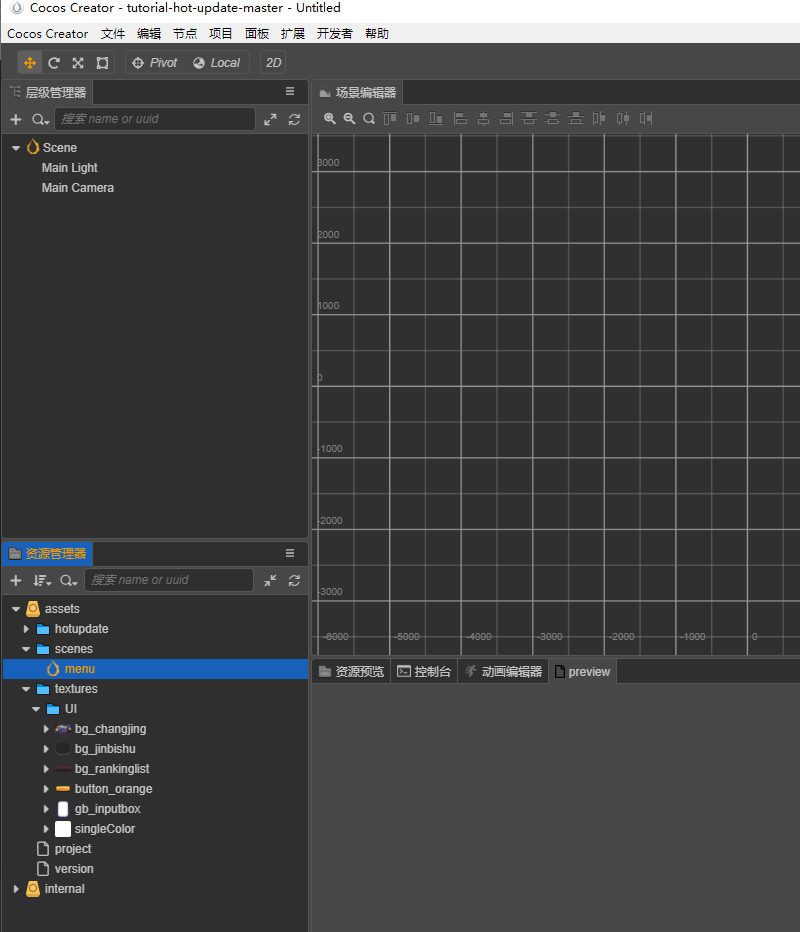The height and width of the screenshot is (932, 800).
Task: Align nodes to right edge
Action: (506, 118)
